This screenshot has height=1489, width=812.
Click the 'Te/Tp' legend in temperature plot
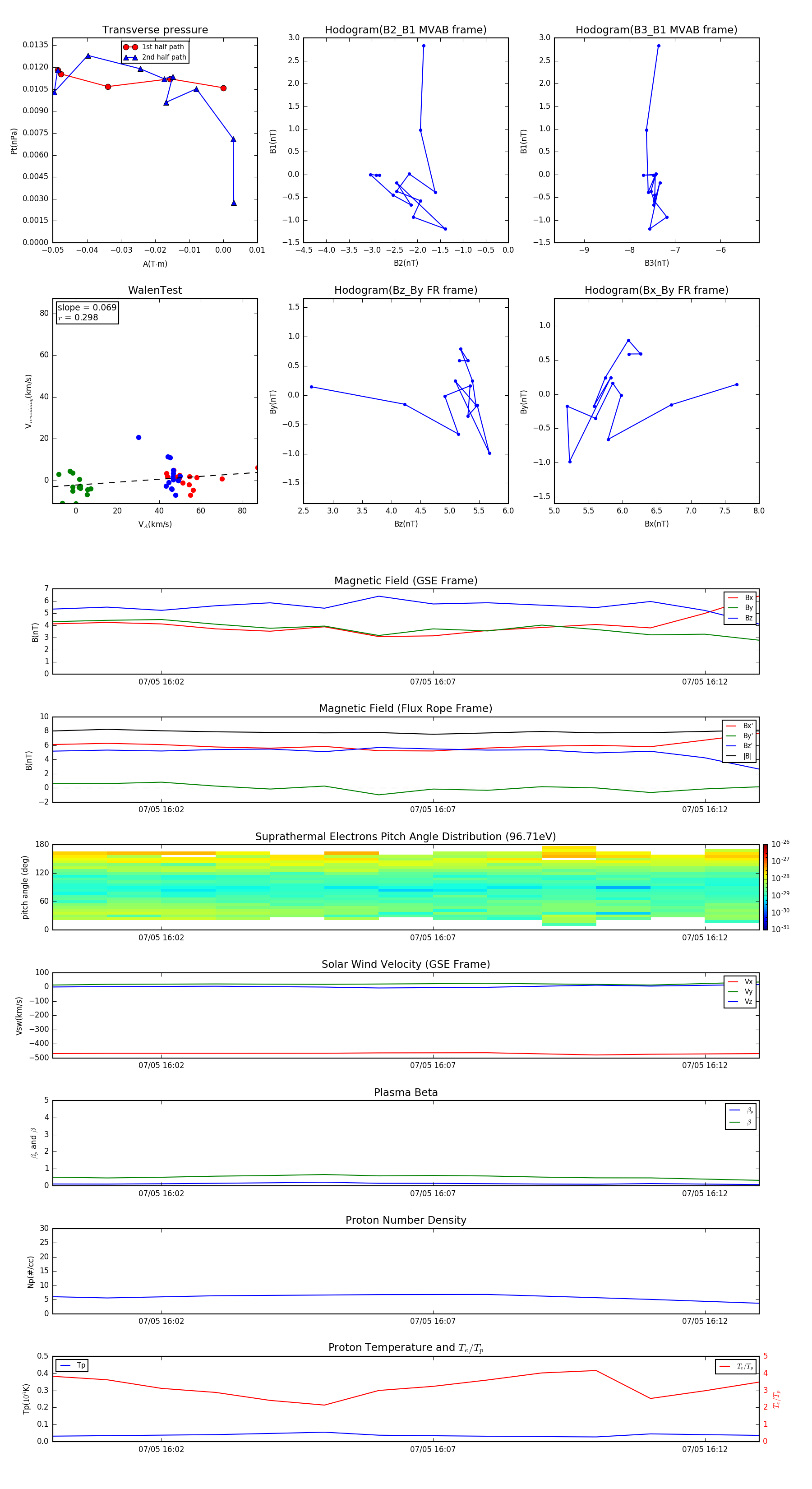tap(737, 1366)
